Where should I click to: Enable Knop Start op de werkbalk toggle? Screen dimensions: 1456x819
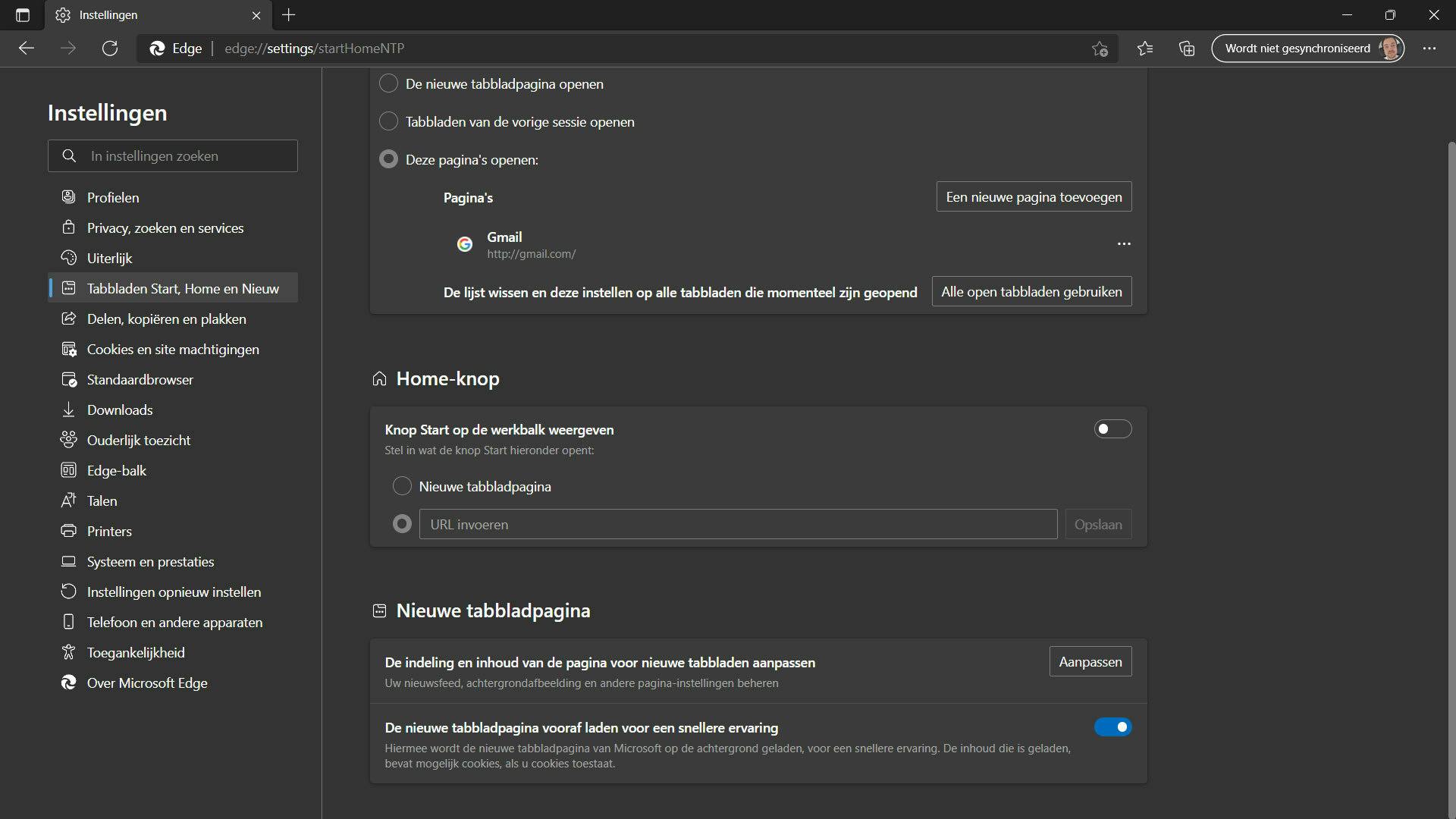pos(1112,429)
